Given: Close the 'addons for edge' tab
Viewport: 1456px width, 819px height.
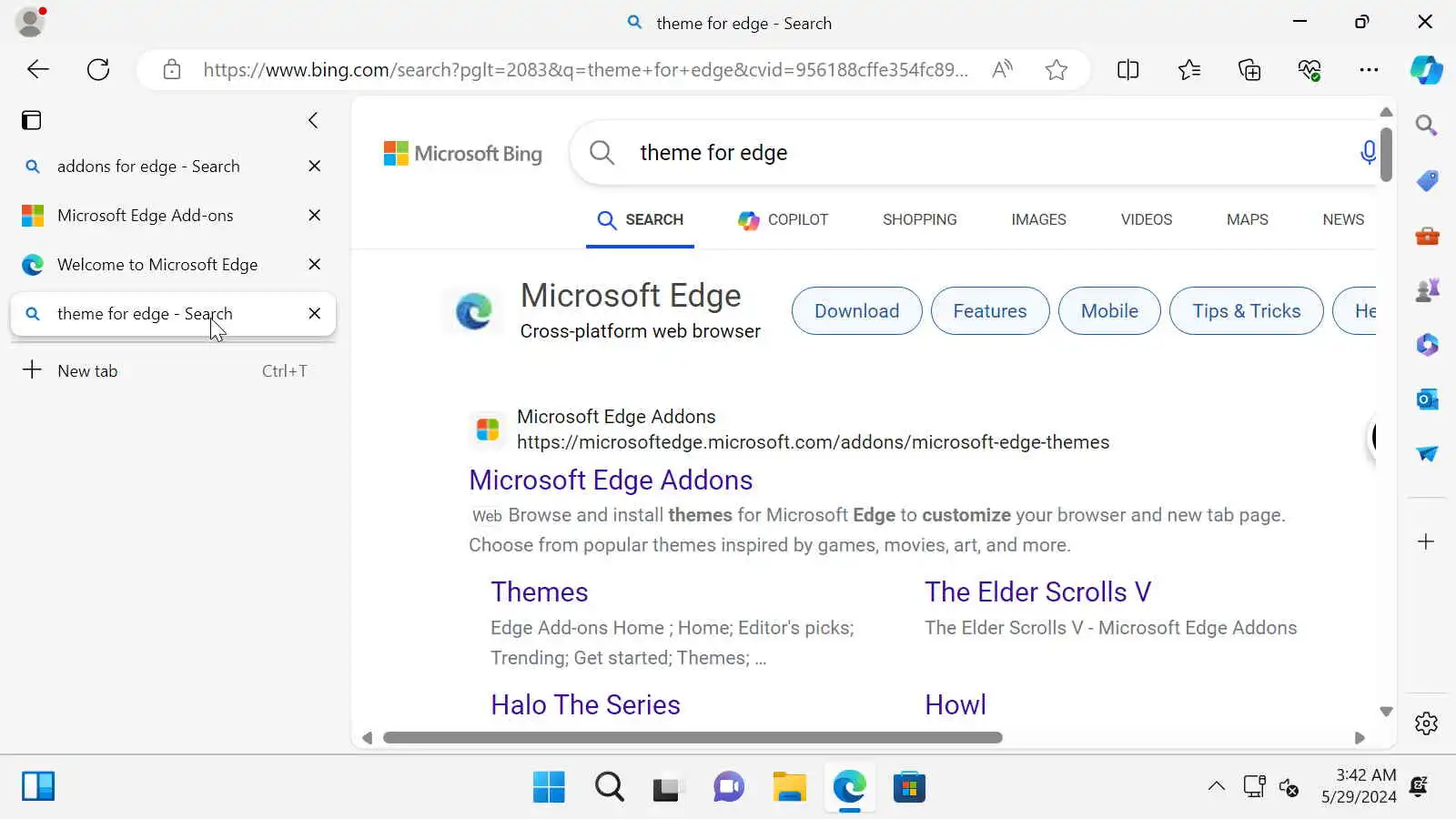Looking at the screenshot, I should 315,167.
